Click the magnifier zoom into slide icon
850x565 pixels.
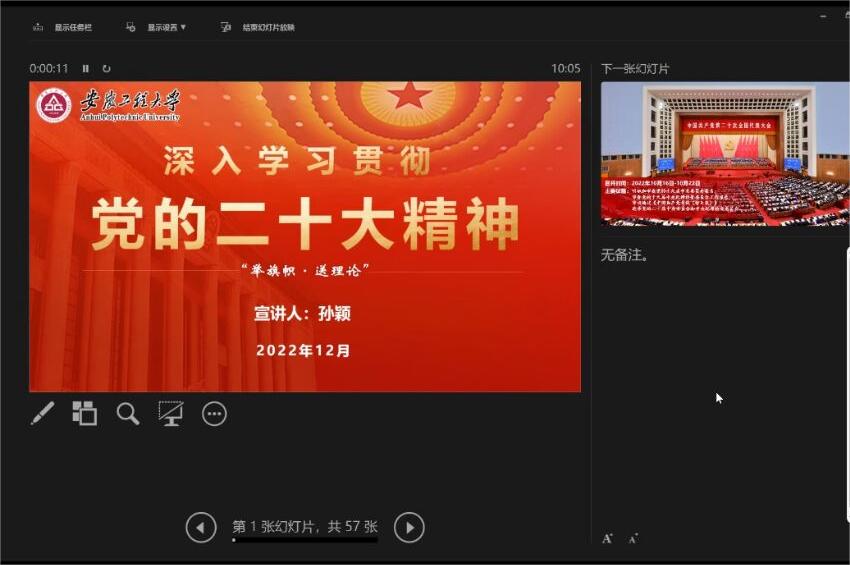click(128, 413)
